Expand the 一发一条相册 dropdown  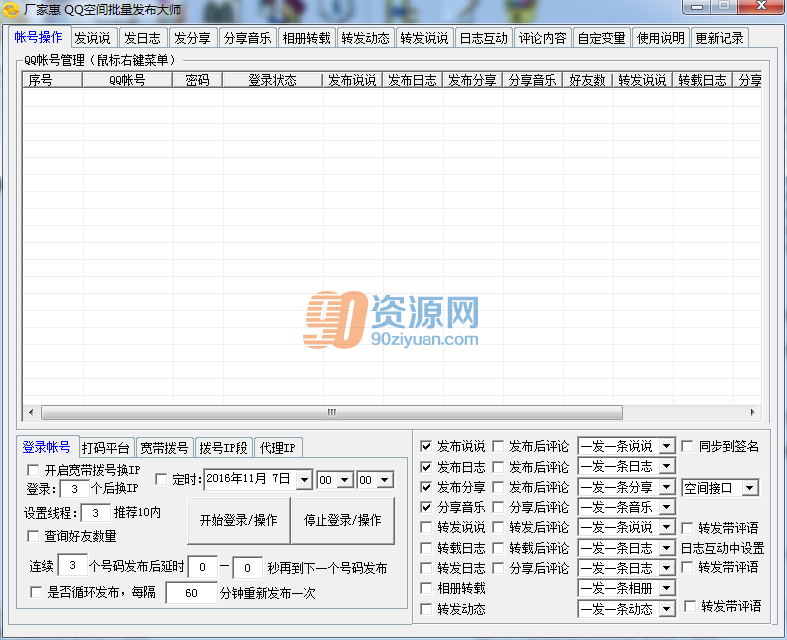coord(667,588)
